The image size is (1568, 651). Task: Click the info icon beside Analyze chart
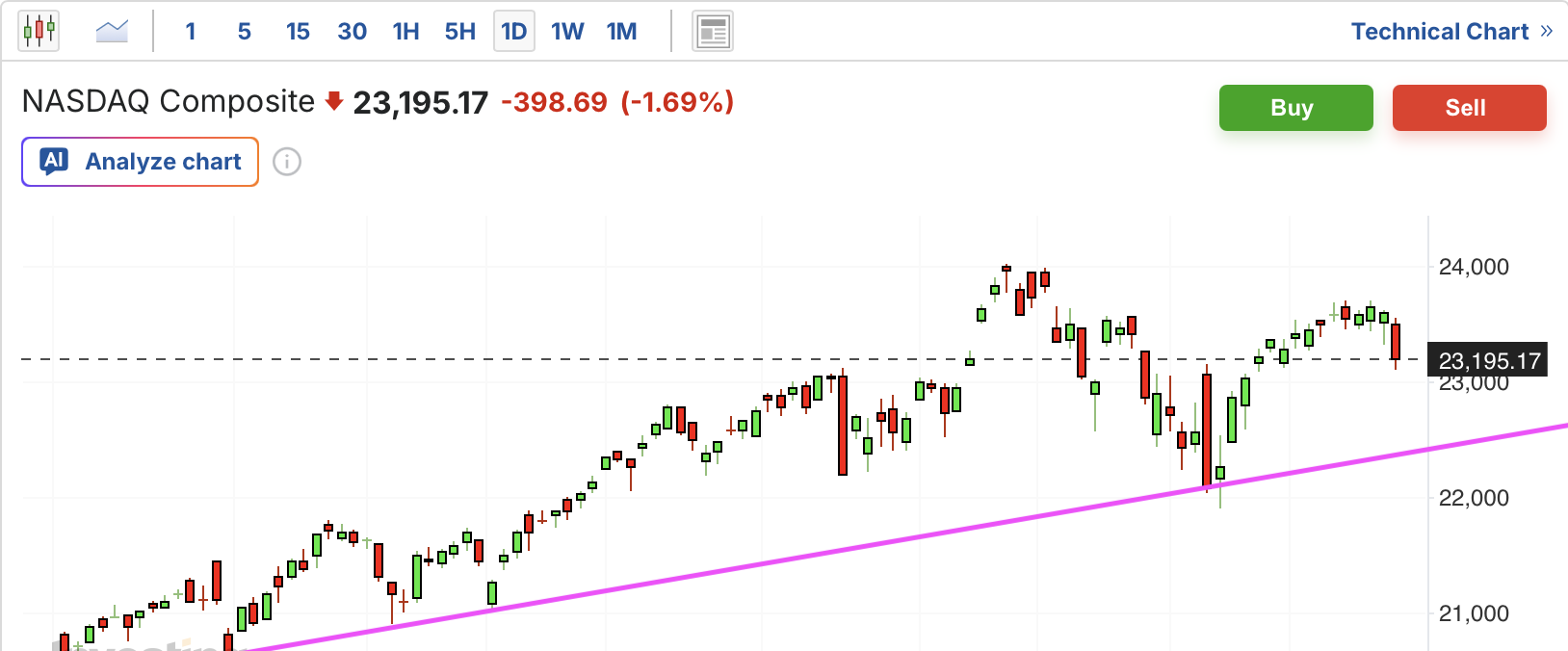287,162
